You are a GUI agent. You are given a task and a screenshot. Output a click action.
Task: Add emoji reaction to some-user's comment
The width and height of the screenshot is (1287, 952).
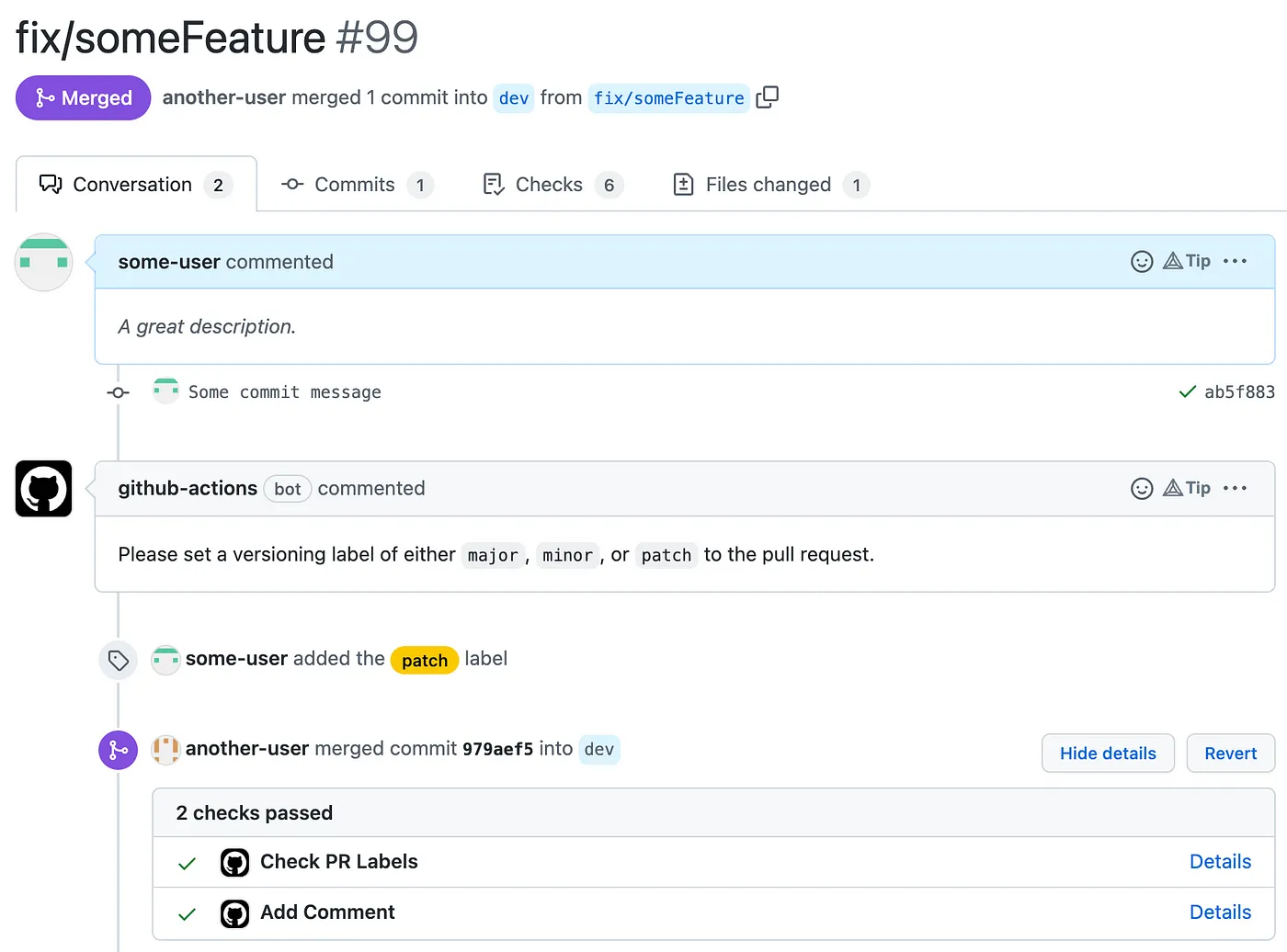(1141, 262)
